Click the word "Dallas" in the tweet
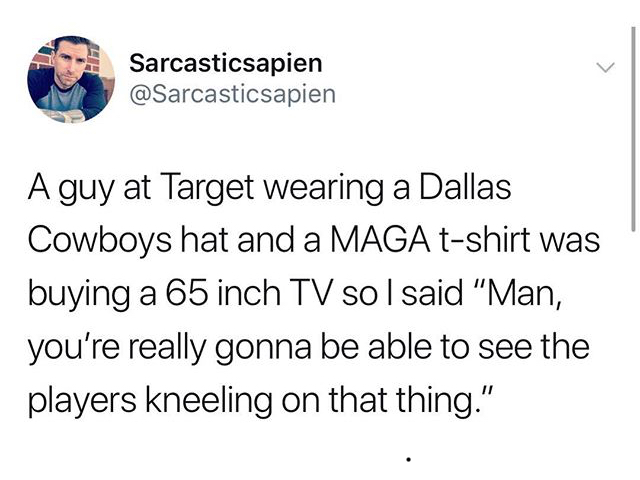This screenshot has height=480, width=640. click(465, 187)
